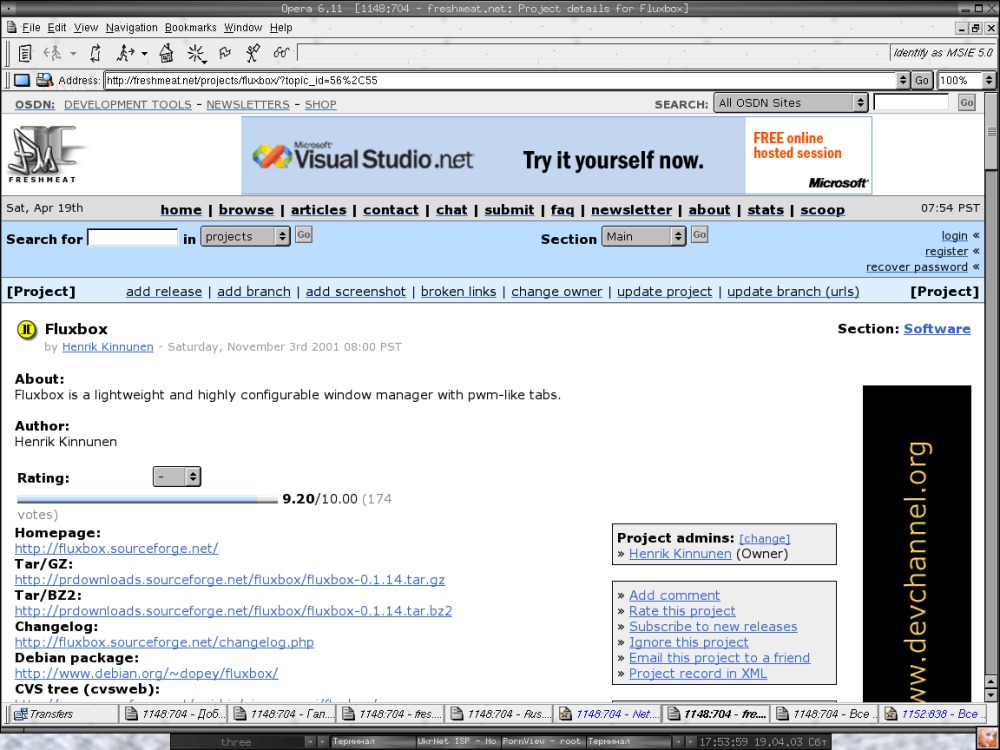Open the File menu
The height and width of the screenshot is (750, 1000).
[31, 27]
